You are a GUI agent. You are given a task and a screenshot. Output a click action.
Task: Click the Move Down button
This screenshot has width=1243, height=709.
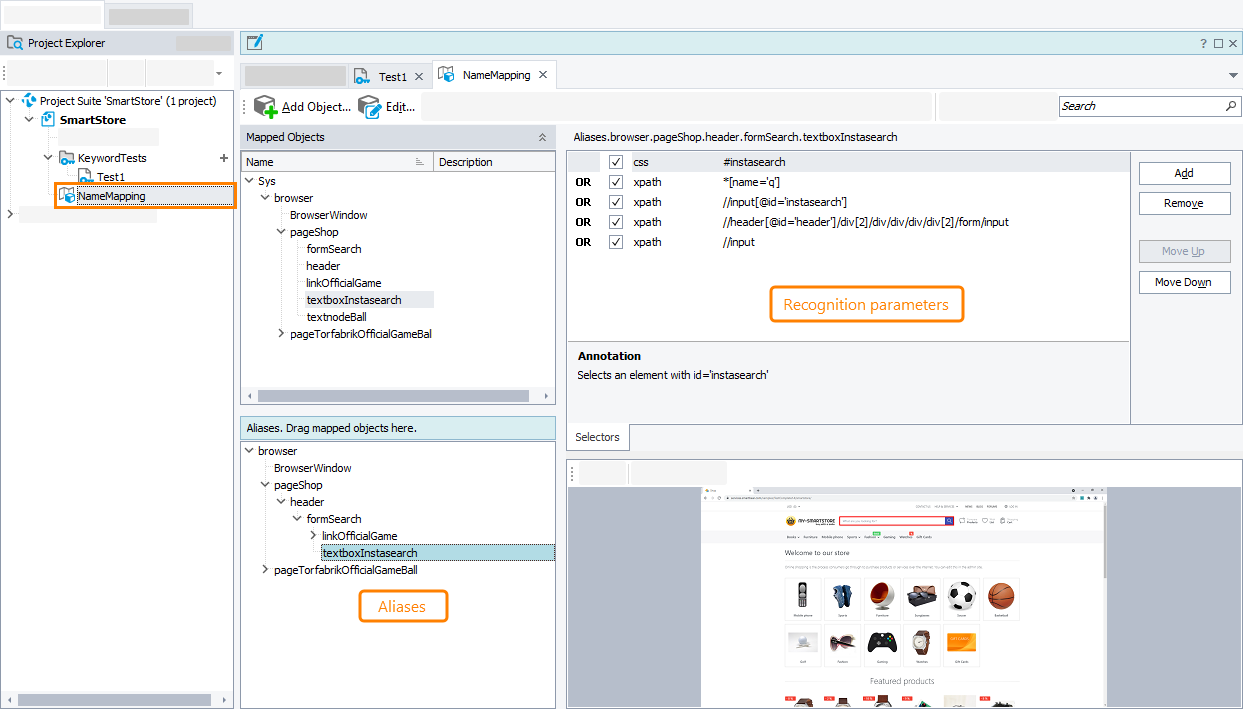1184,281
